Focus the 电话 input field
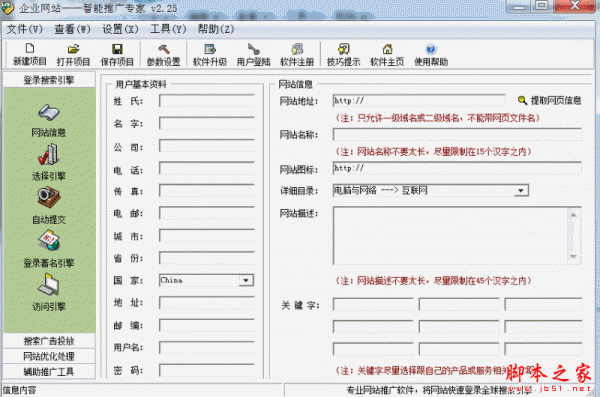This screenshot has height=397, width=600. [x=207, y=169]
